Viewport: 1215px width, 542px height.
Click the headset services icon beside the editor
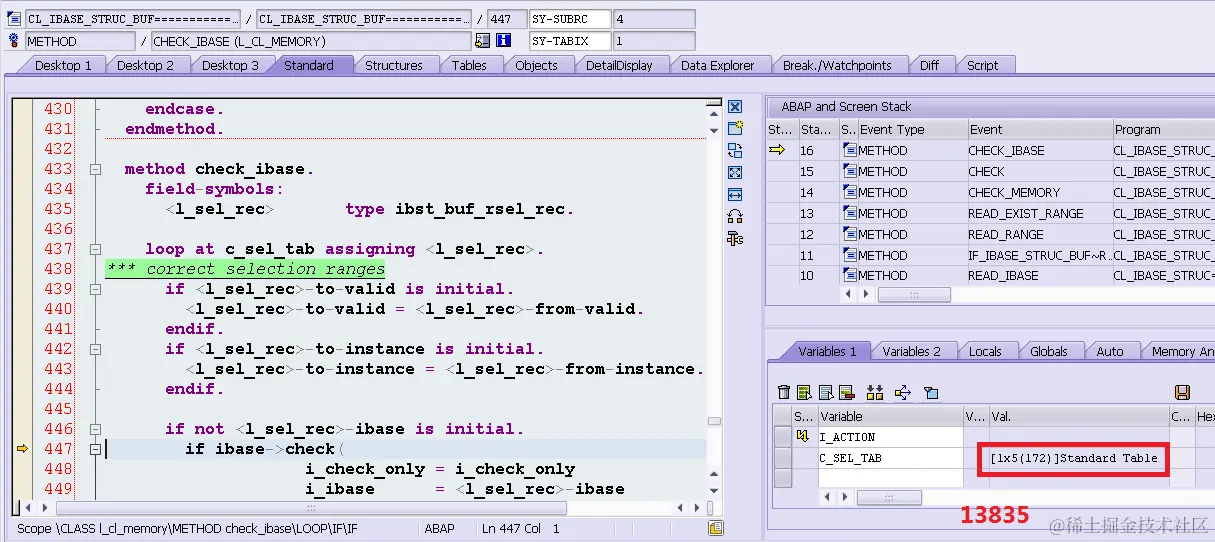pyautogui.click(x=735, y=216)
